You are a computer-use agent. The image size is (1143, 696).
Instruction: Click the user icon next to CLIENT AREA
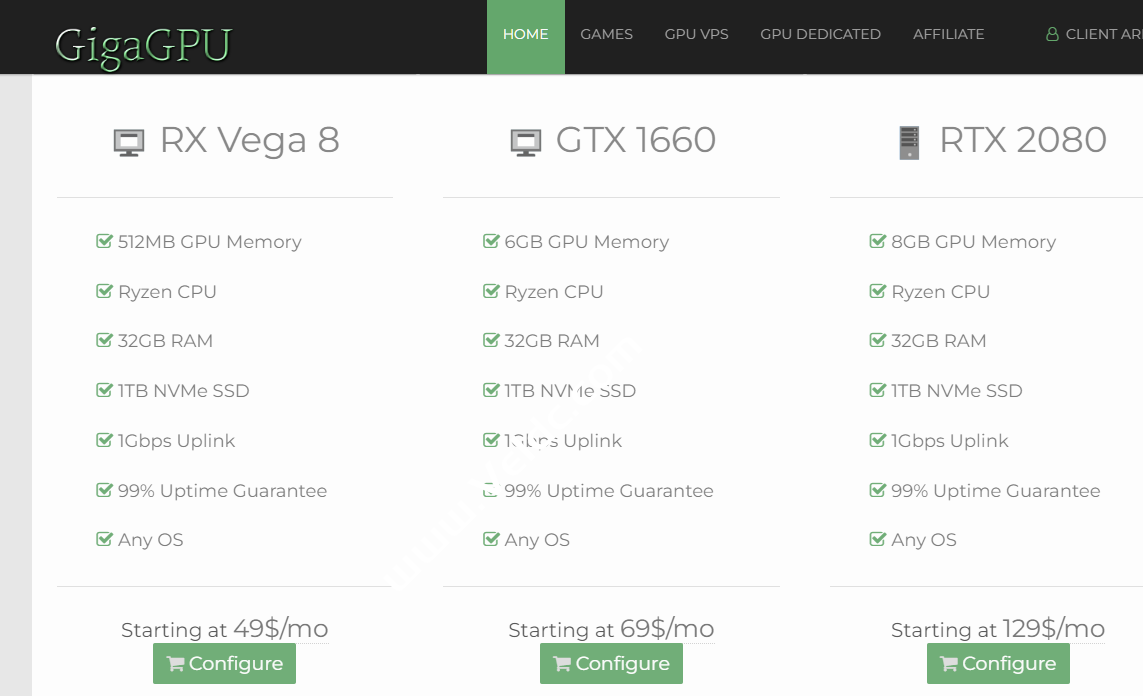pyautogui.click(x=1052, y=33)
